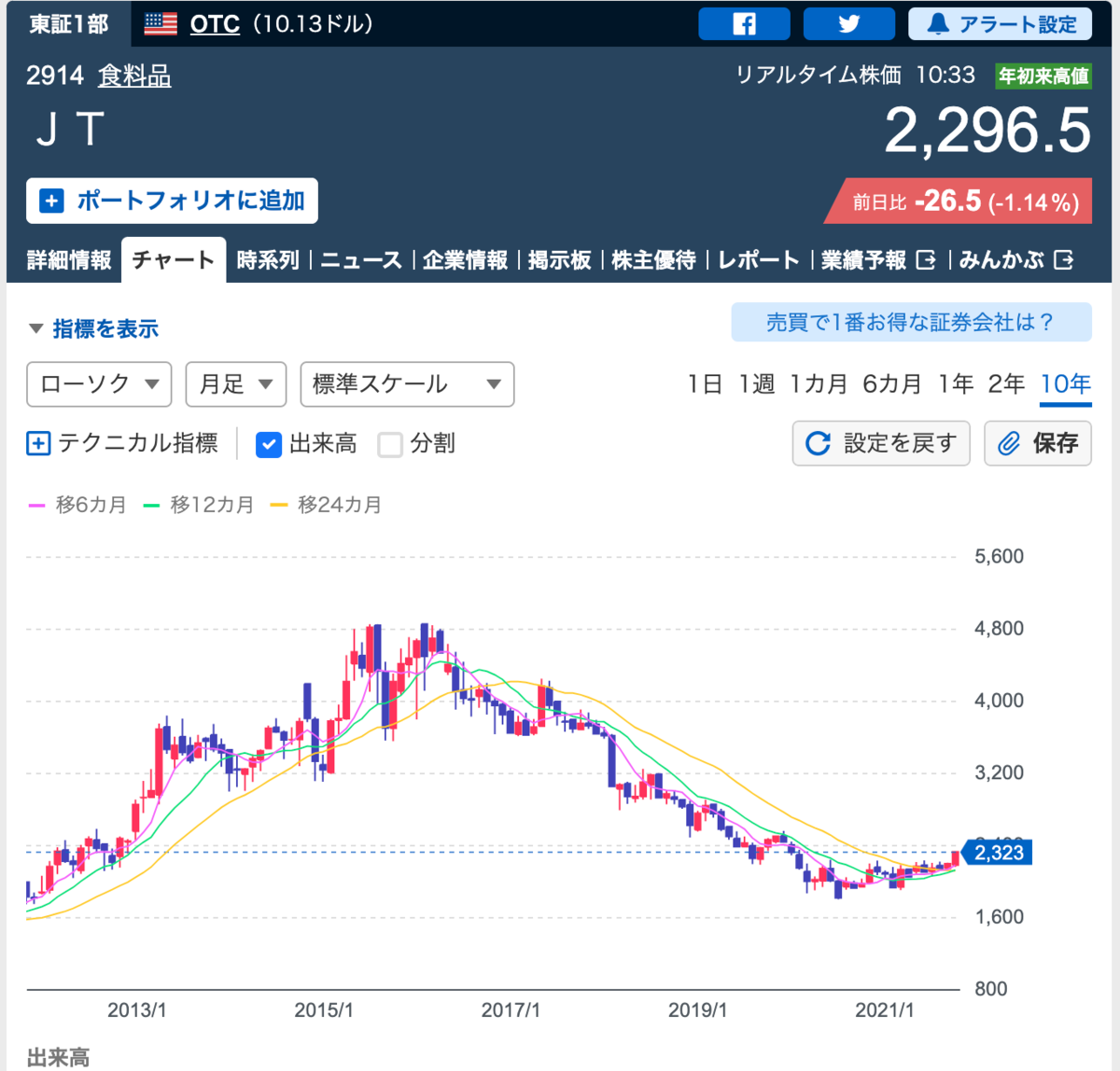This screenshot has height=1071, width=1120.
Task: Open the 業績予報 external link
Action: point(877,260)
